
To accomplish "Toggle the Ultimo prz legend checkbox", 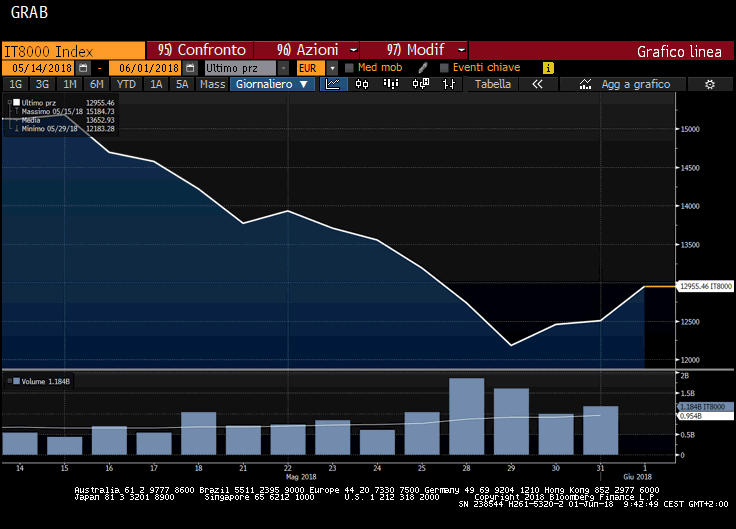I will [16, 103].
